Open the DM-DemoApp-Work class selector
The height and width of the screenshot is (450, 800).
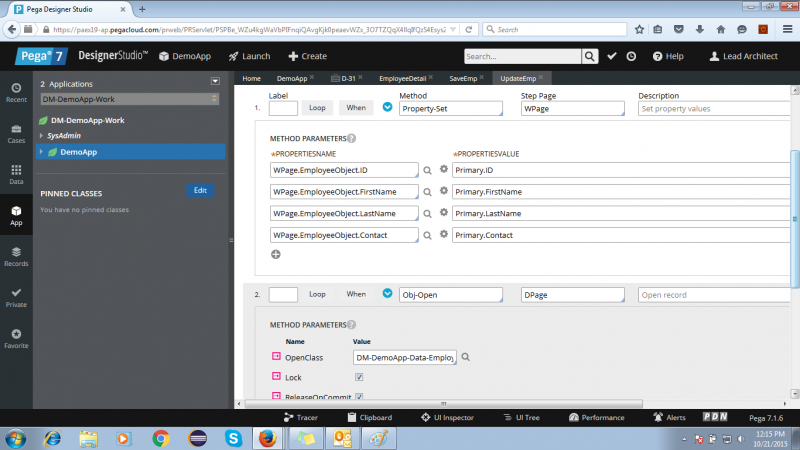pos(130,99)
